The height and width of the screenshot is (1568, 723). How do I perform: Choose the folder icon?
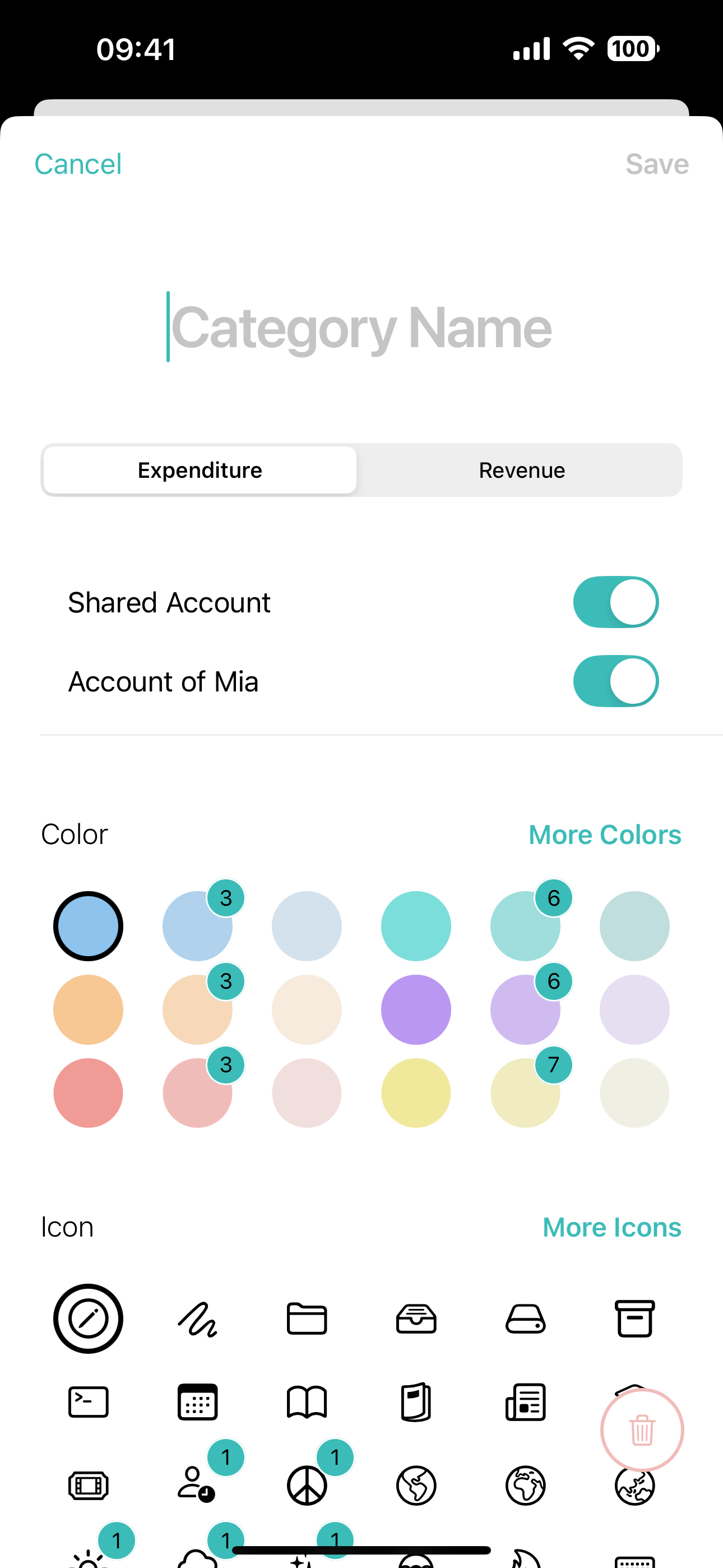tap(307, 1319)
